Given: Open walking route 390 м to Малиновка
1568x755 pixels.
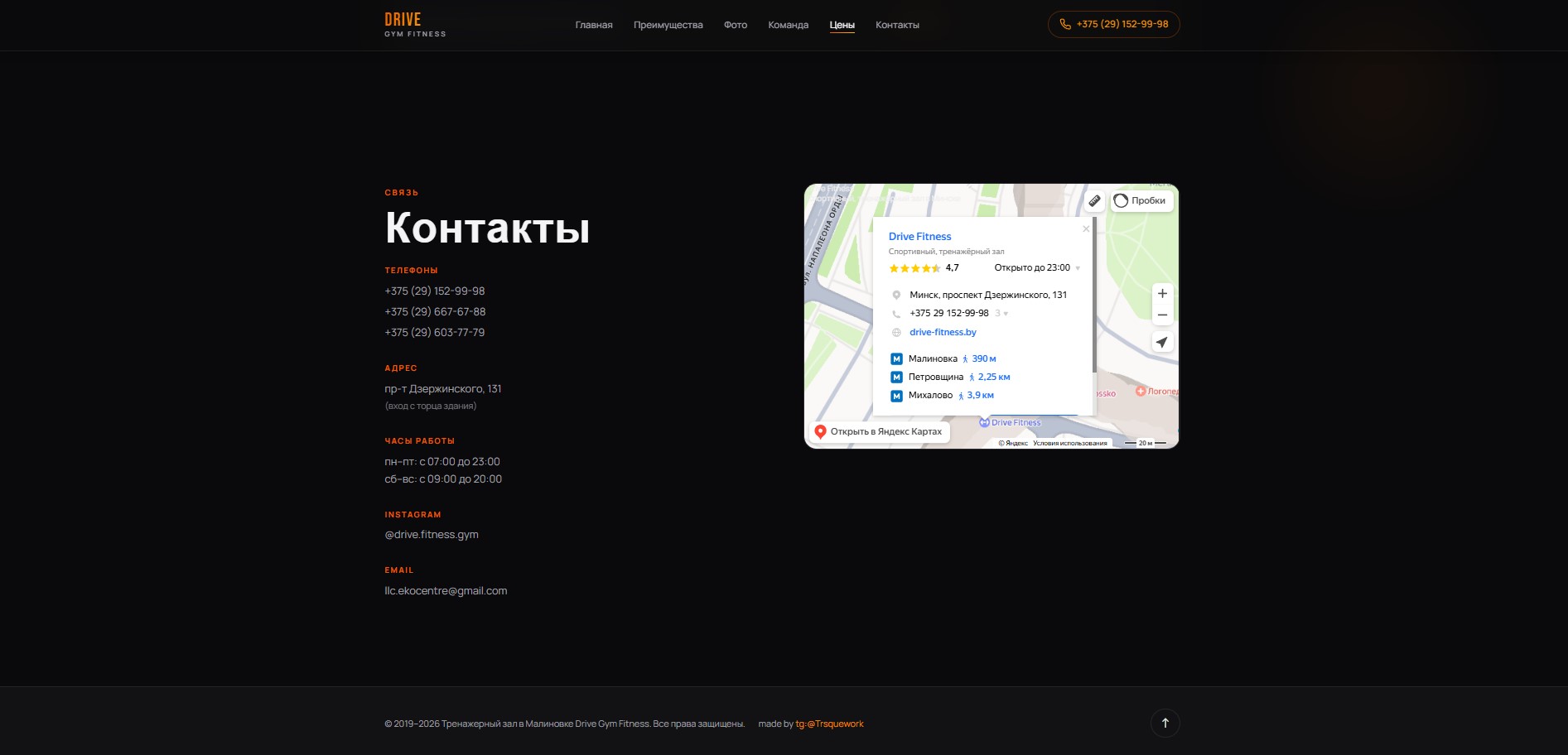Looking at the screenshot, I should (x=978, y=359).
